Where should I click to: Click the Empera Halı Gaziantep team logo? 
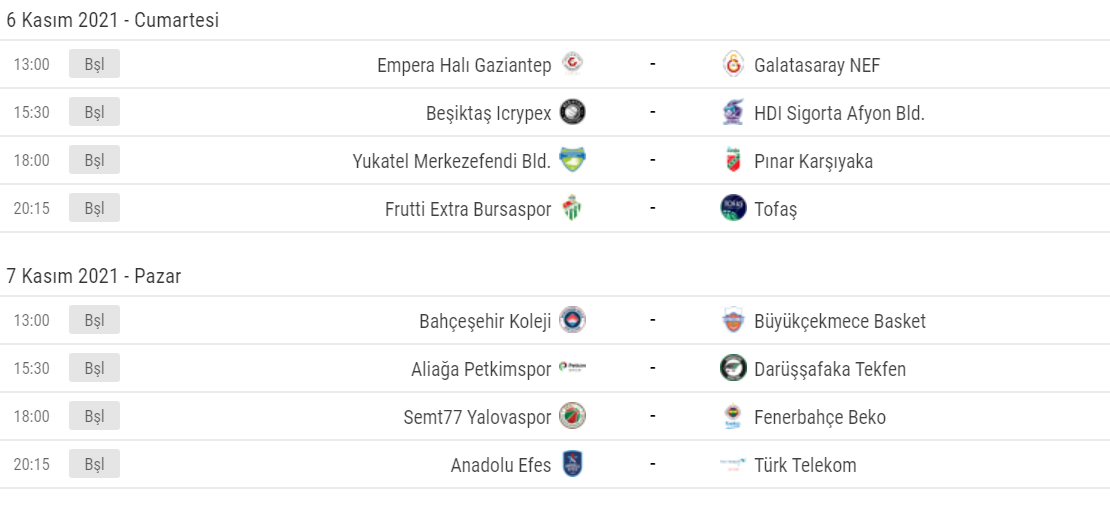point(572,64)
